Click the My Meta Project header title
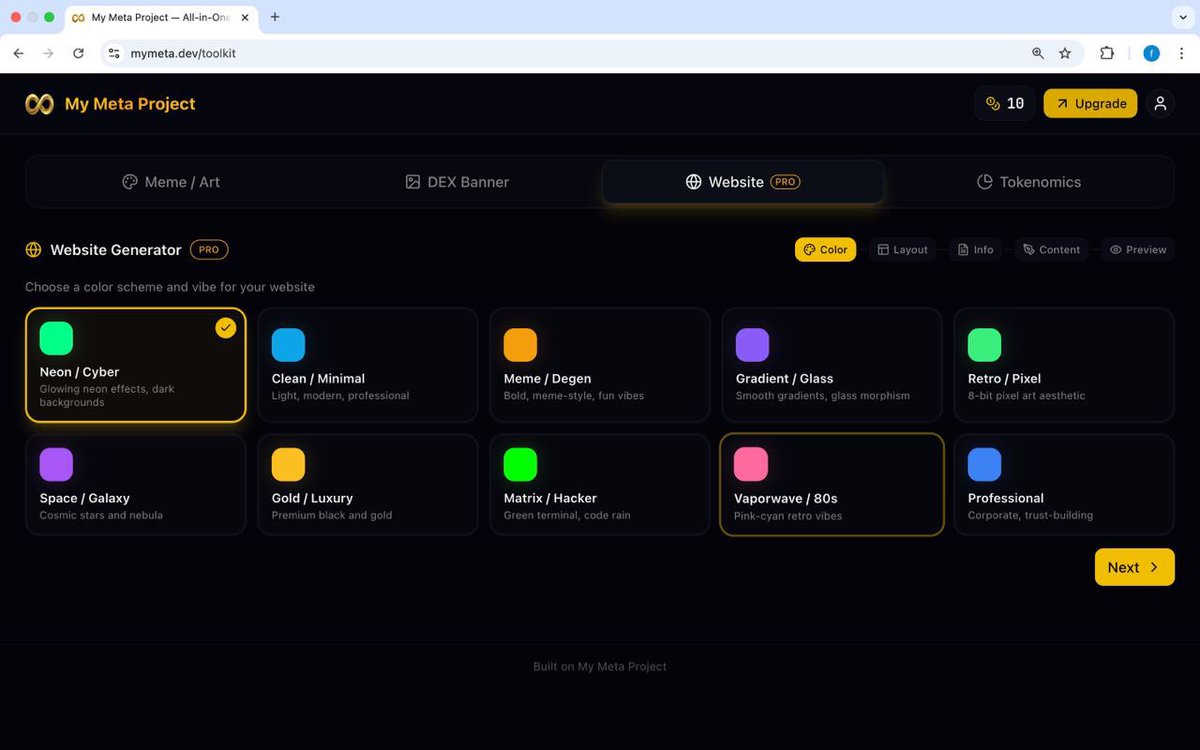 click(130, 104)
